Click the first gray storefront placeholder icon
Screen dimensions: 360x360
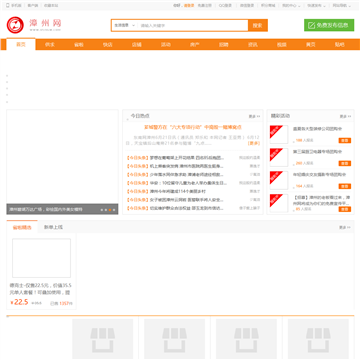(x=103, y=340)
